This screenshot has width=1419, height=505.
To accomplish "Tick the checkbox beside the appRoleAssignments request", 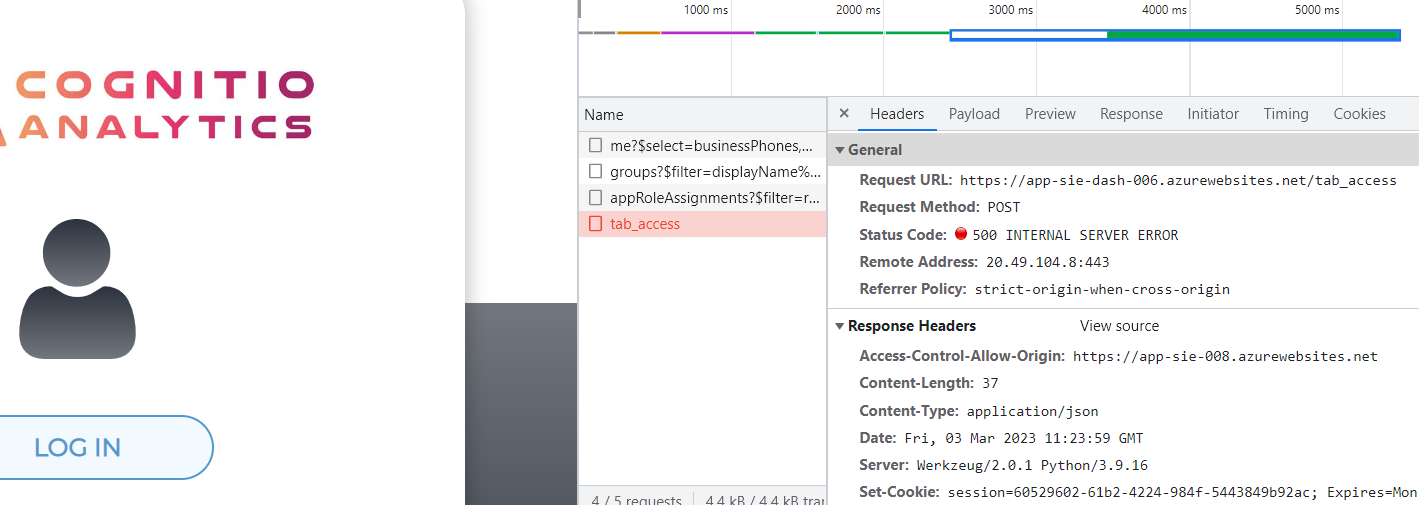I will [596, 198].
